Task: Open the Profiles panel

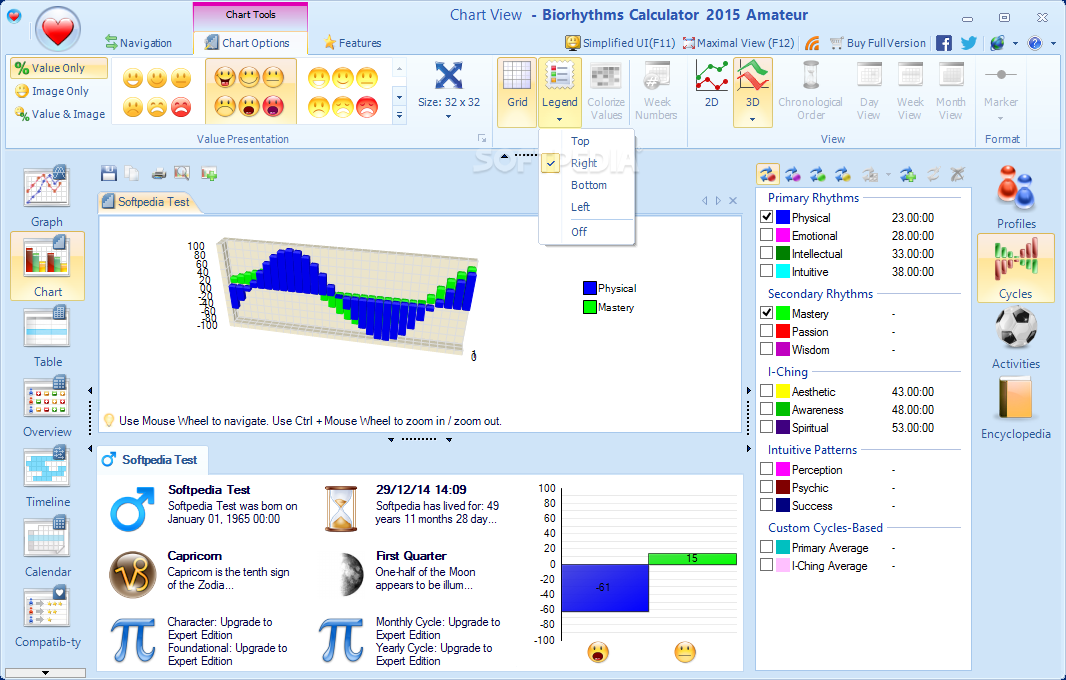Action: tap(1016, 197)
